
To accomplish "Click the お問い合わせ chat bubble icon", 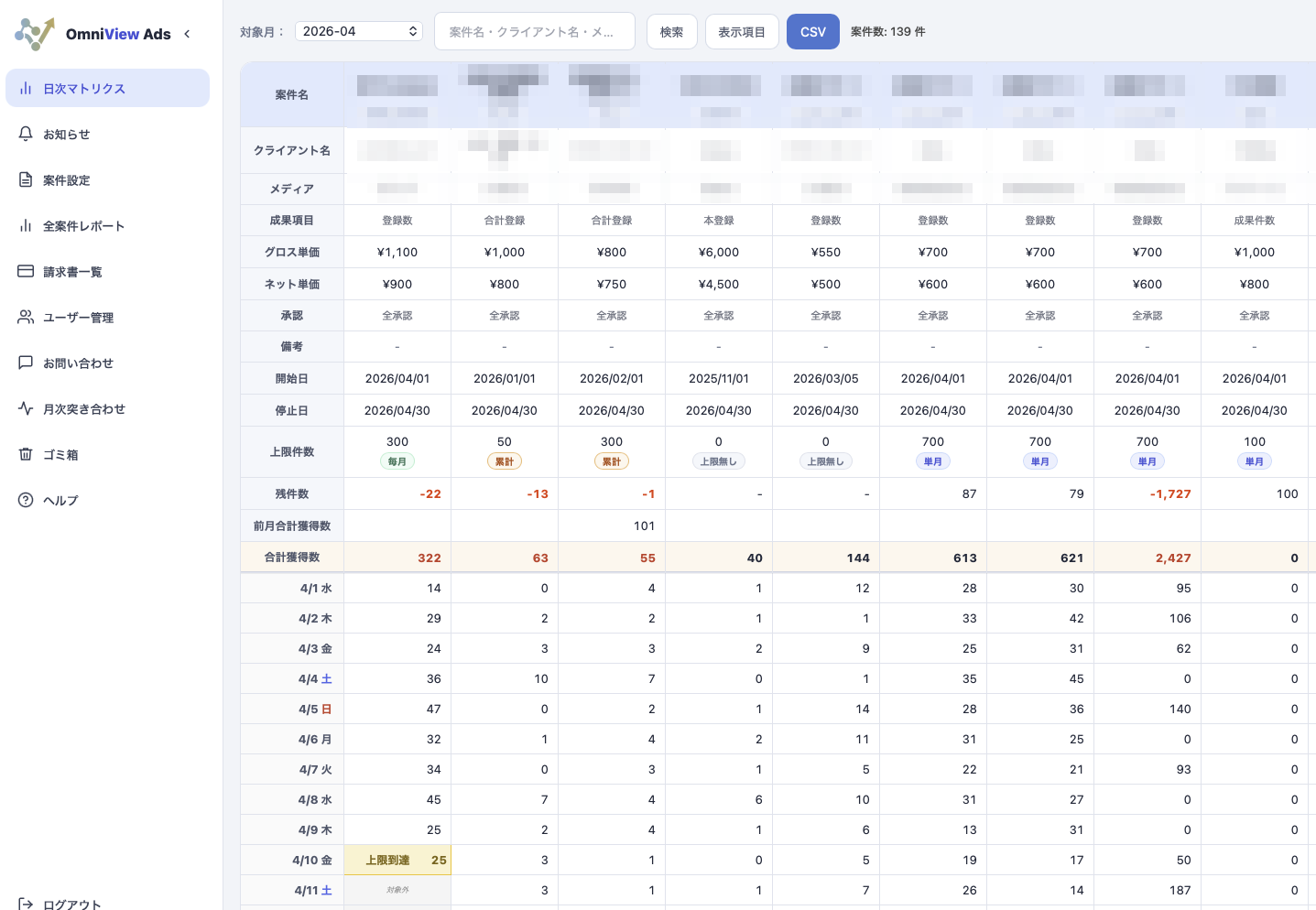I will [x=26, y=363].
